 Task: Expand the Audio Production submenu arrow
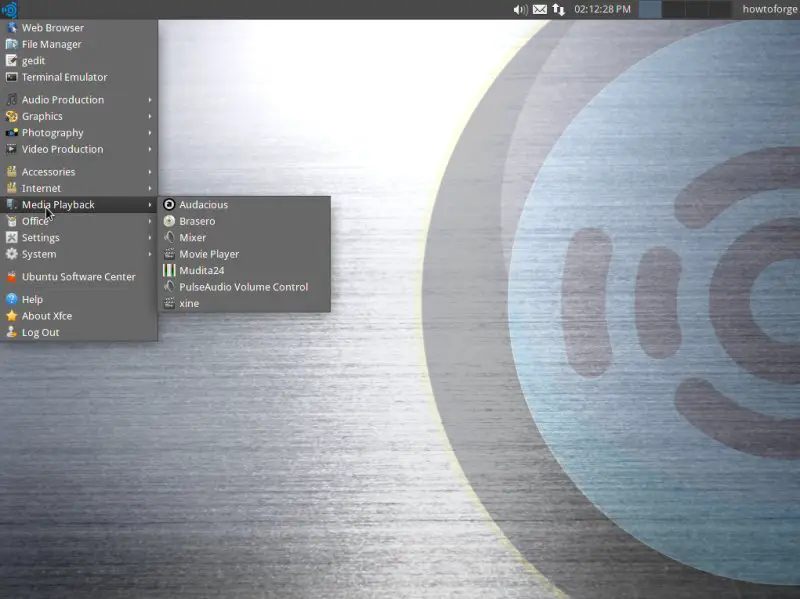[x=150, y=99]
